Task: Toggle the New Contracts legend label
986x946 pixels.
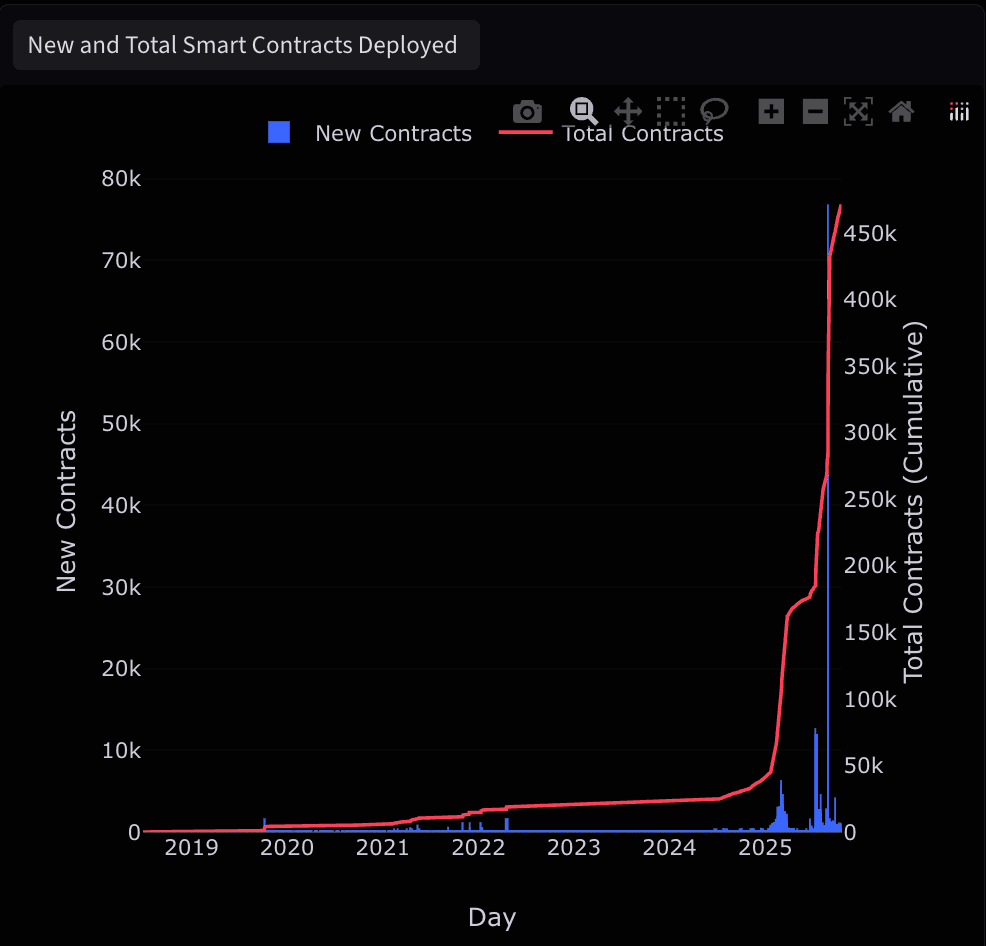Action: (x=393, y=134)
